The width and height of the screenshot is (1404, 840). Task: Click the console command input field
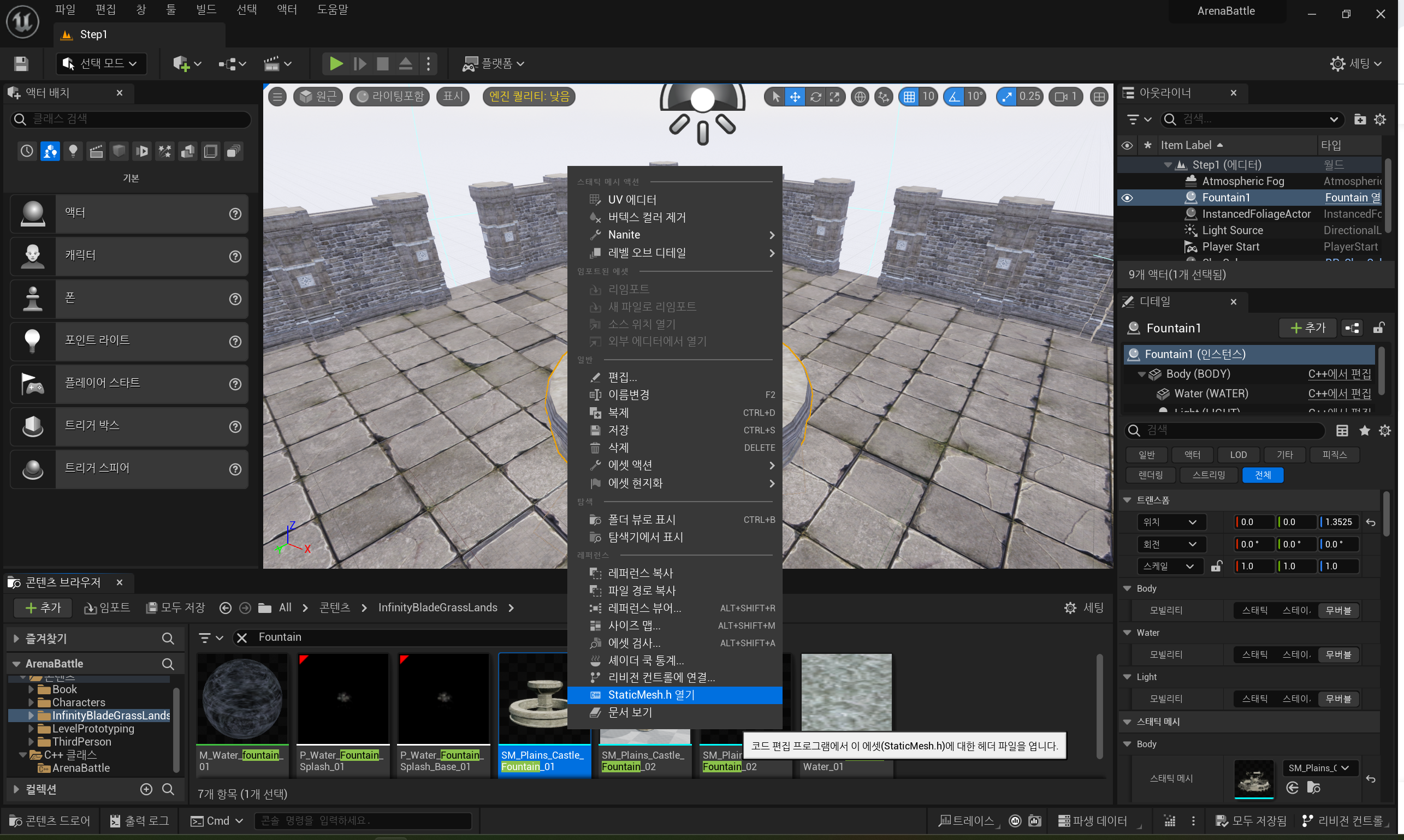(x=363, y=820)
